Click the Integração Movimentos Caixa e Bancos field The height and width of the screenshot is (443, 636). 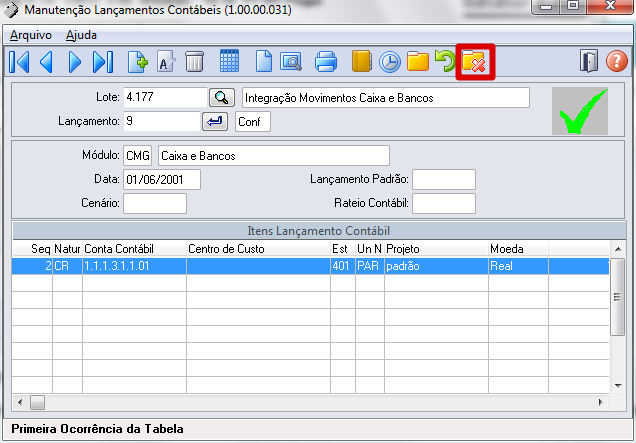click(386, 98)
